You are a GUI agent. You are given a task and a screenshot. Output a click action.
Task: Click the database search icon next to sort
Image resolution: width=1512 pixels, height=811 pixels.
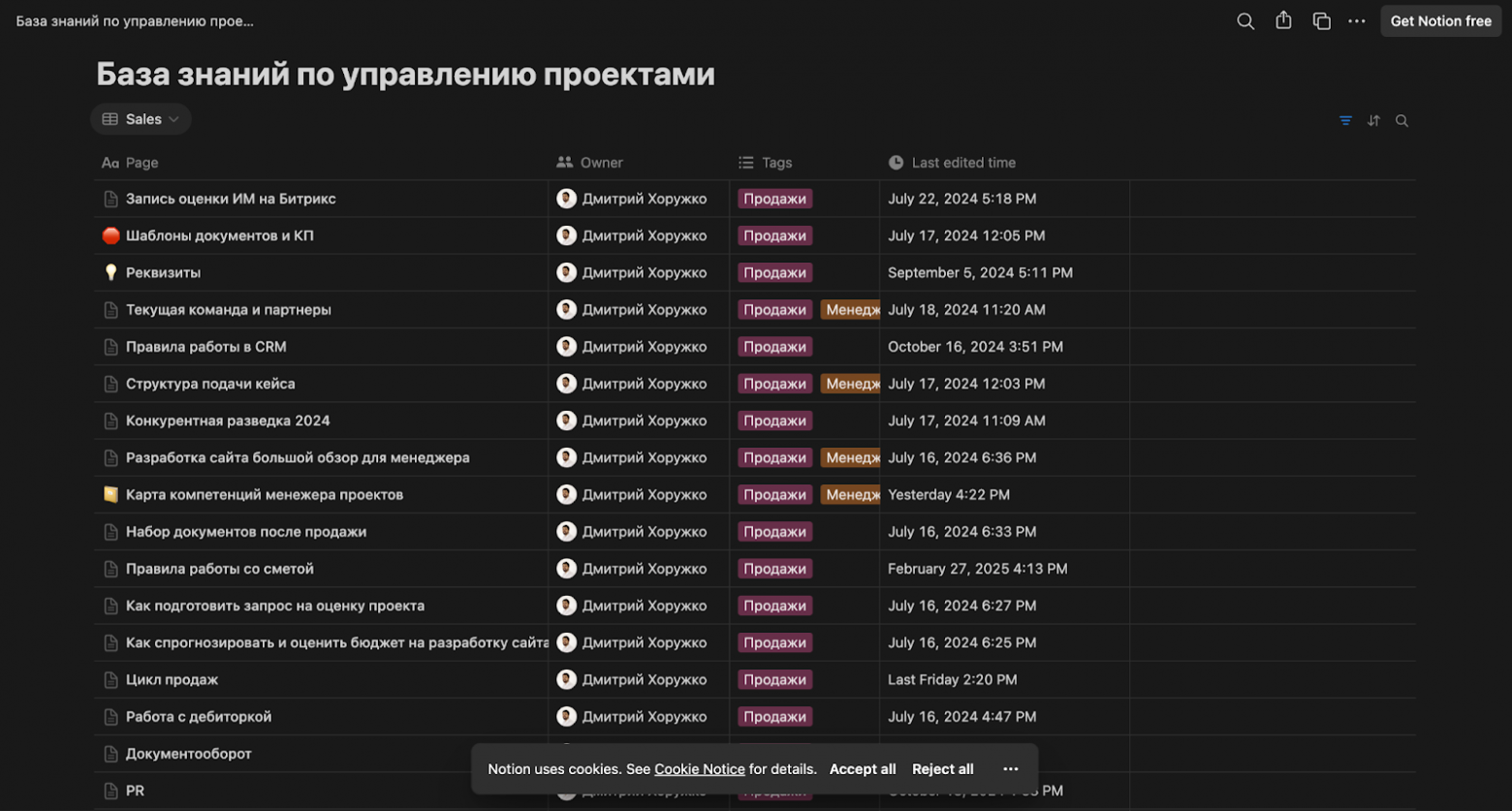click(1402, 120)
